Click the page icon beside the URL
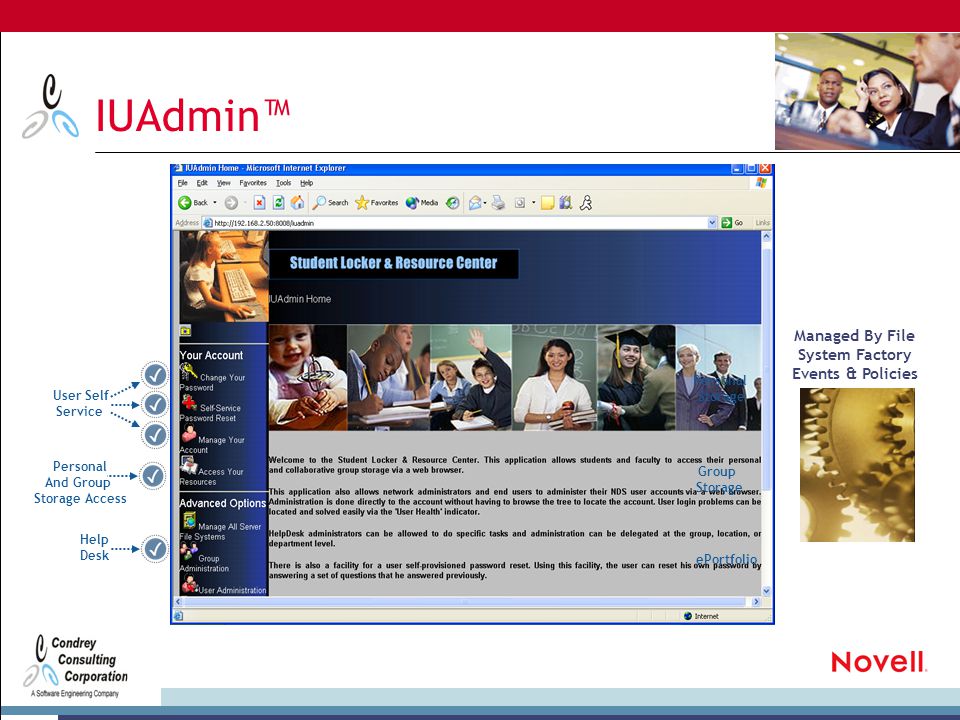Viewport: 960px width, 720px height. click(208, 223)
